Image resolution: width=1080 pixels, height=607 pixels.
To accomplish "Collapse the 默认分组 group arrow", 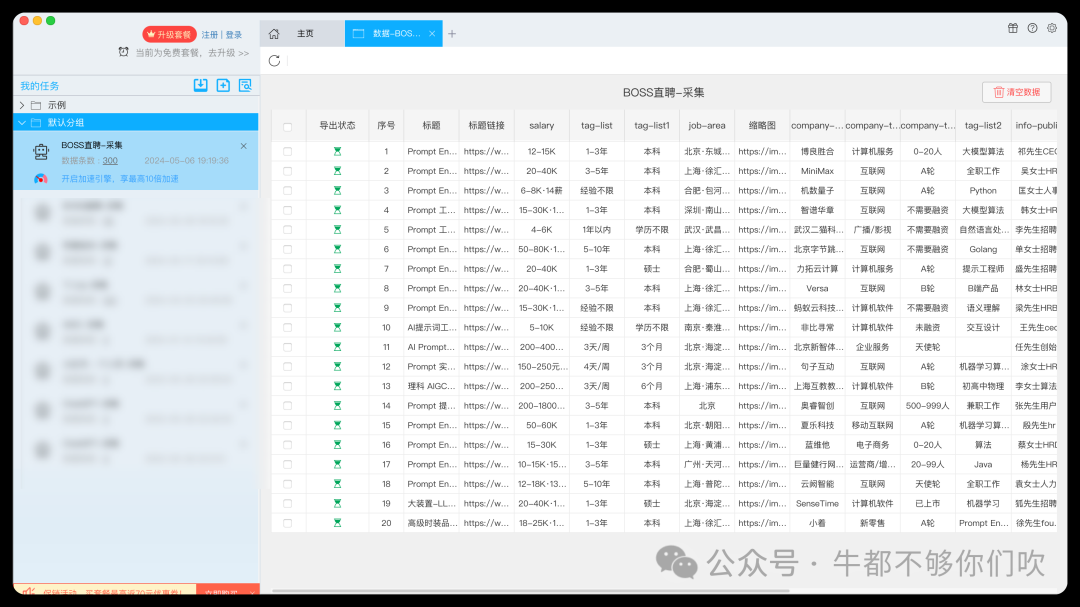I will 22,123.
